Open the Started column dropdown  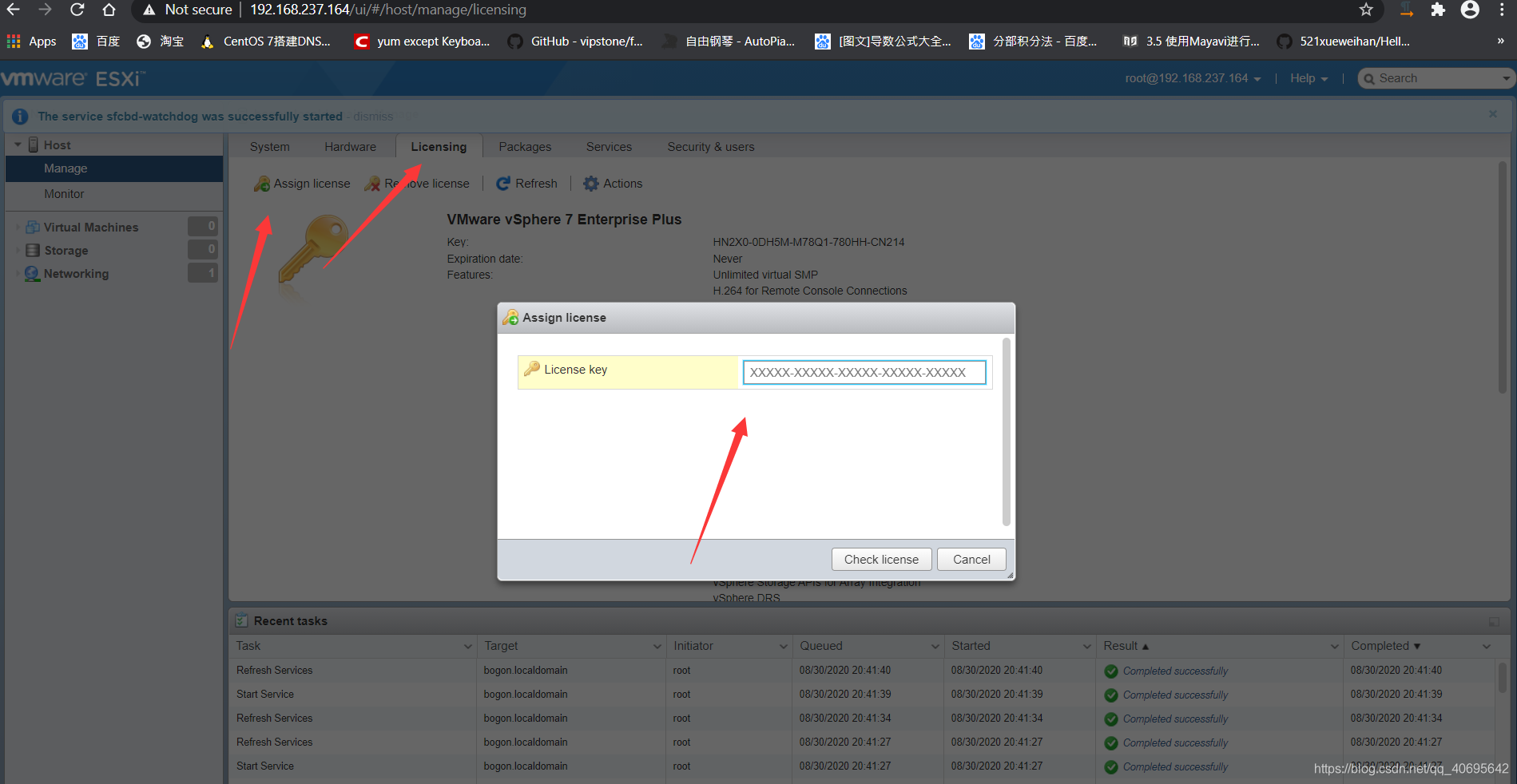pos(1087,646)
